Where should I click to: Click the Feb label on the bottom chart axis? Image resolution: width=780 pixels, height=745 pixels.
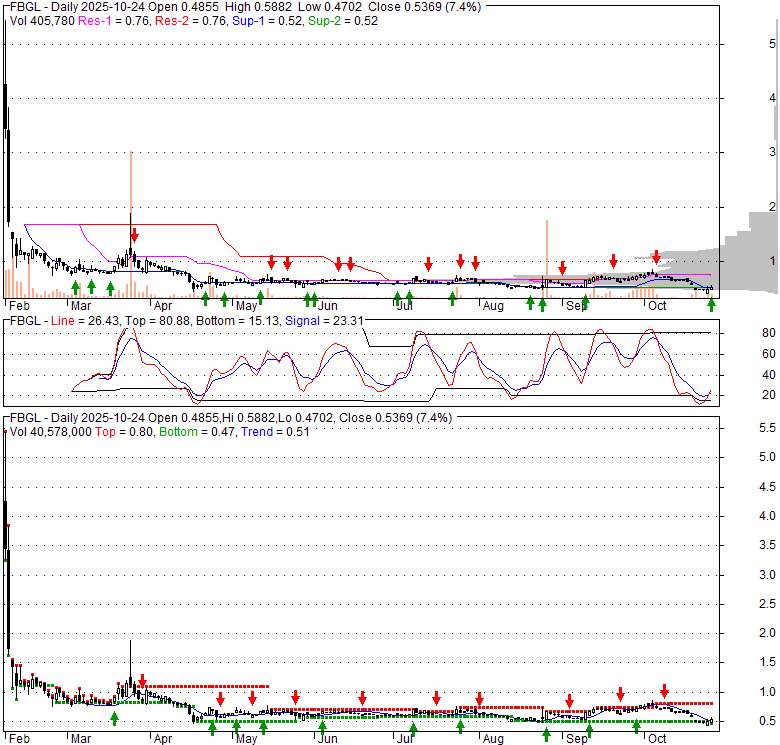coord(18,739)
